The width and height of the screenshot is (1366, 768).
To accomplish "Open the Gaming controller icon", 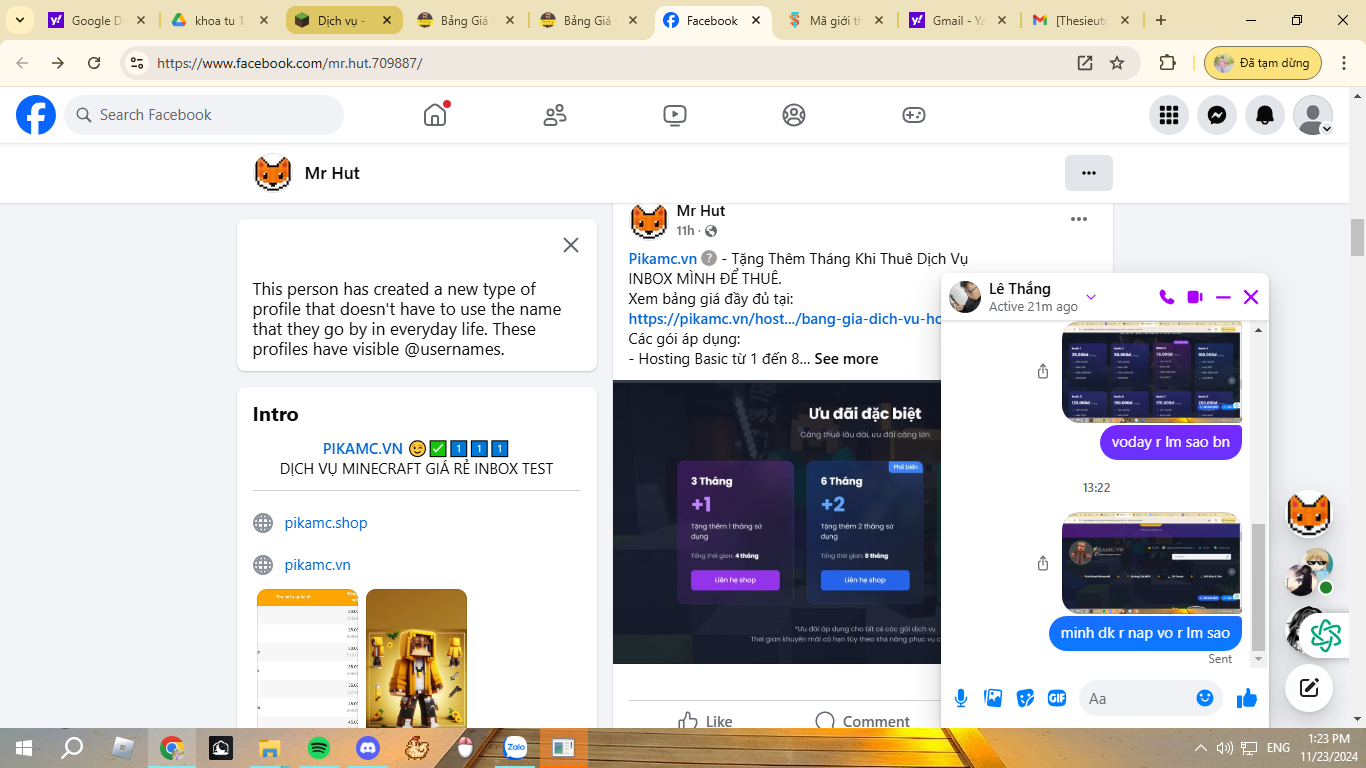I will click(x=914, y=115).
